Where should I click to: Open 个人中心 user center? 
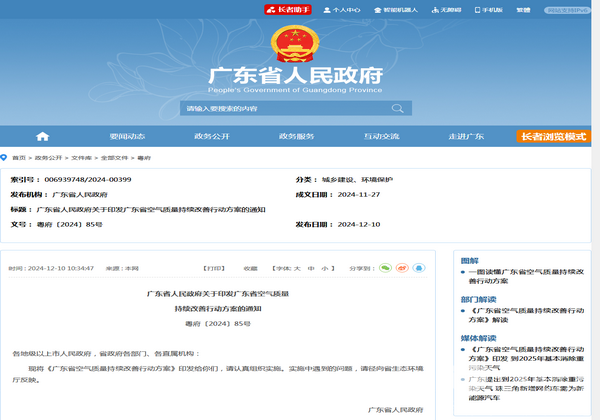345,9
